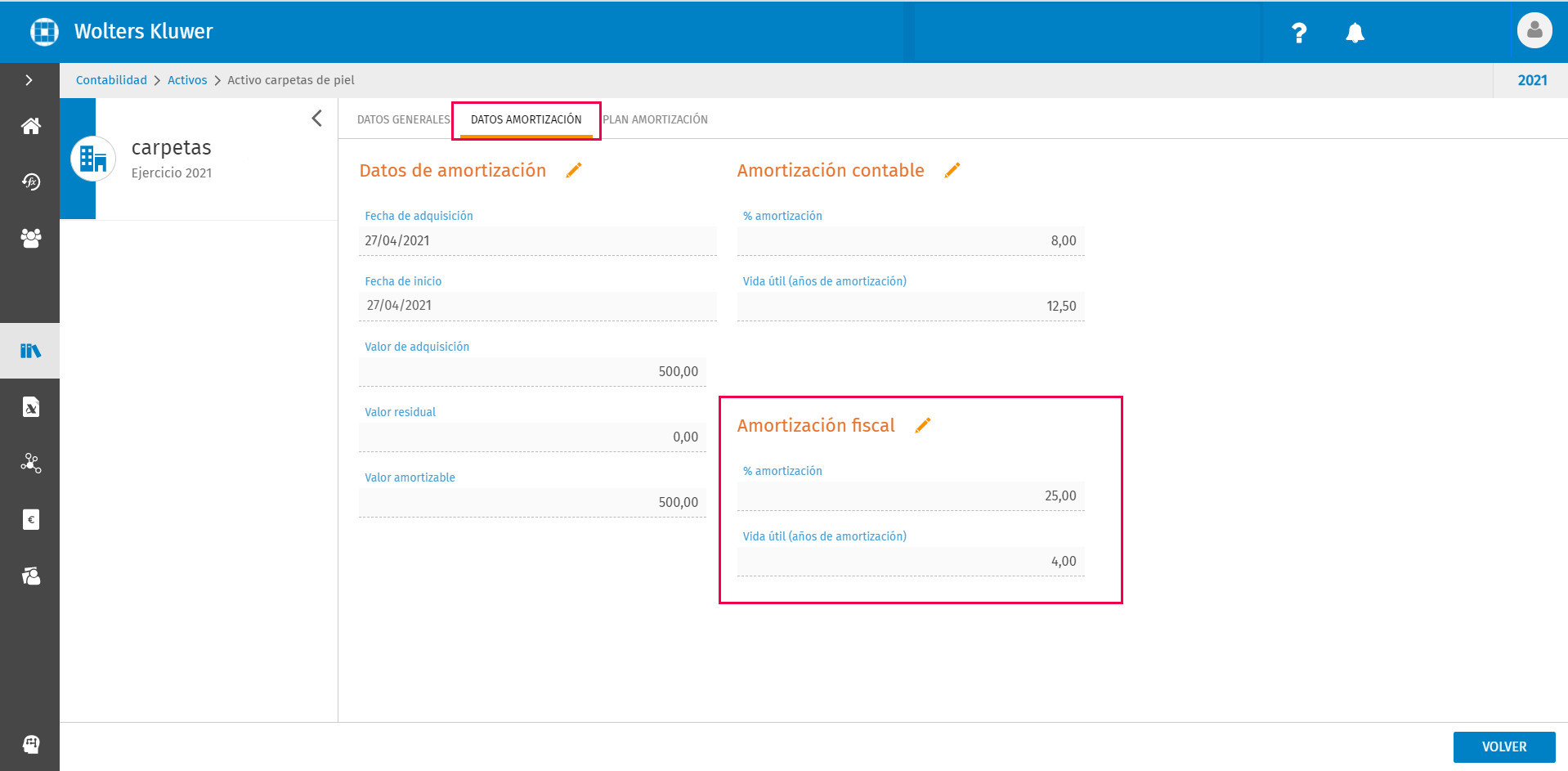
Task: Edit Amortización contable with pencil icon
Action: pyautogui.click(x=952, y=170)
